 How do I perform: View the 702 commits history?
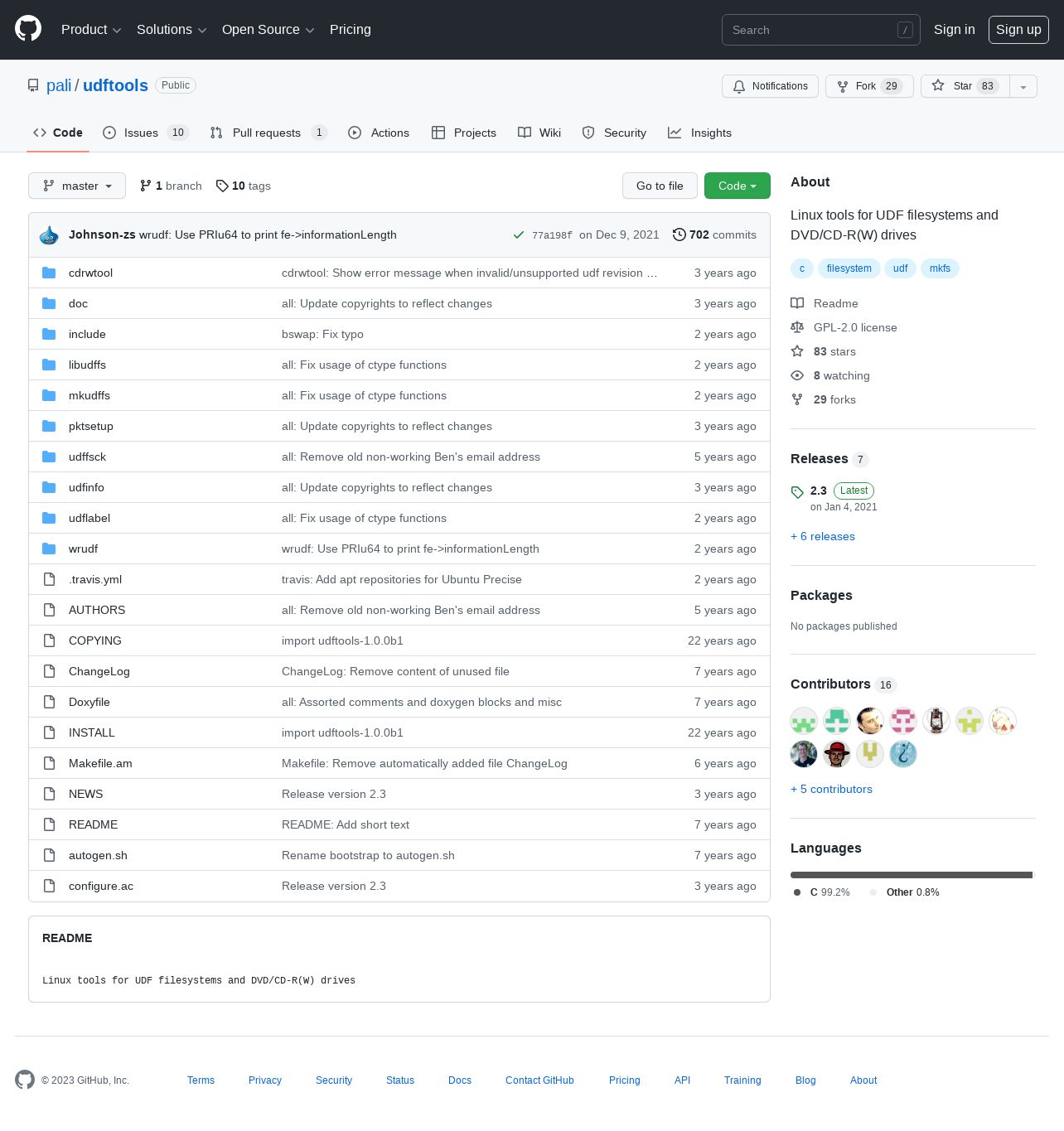tap(714, 234)
